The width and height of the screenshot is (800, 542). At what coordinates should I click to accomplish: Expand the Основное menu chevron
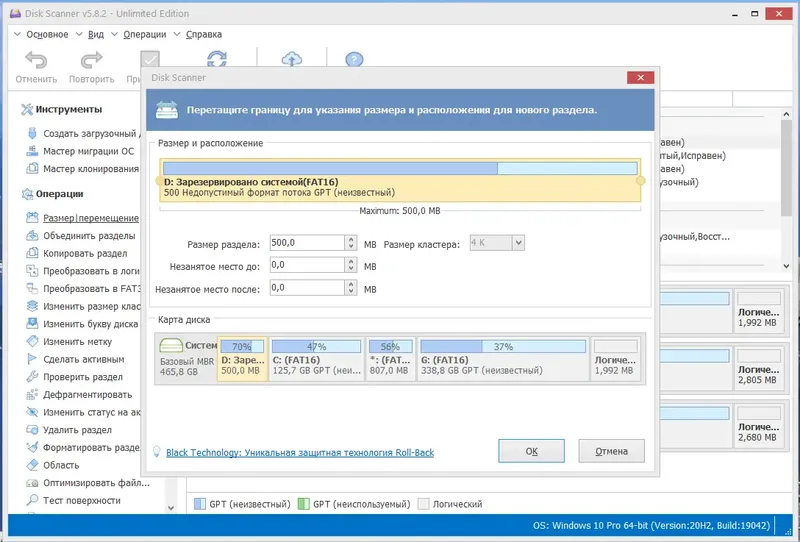pyautogui.click(x=17, y=34)
